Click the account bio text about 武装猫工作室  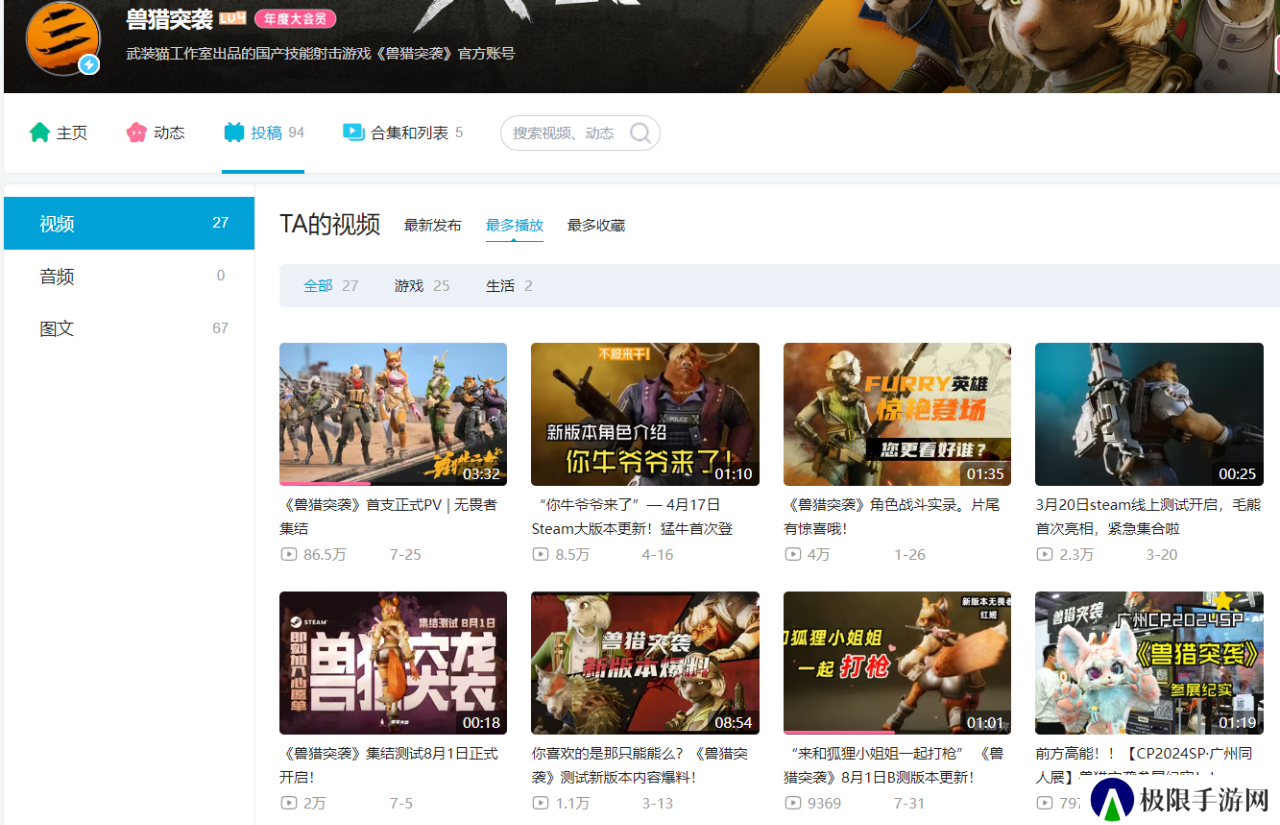[320, 53]
